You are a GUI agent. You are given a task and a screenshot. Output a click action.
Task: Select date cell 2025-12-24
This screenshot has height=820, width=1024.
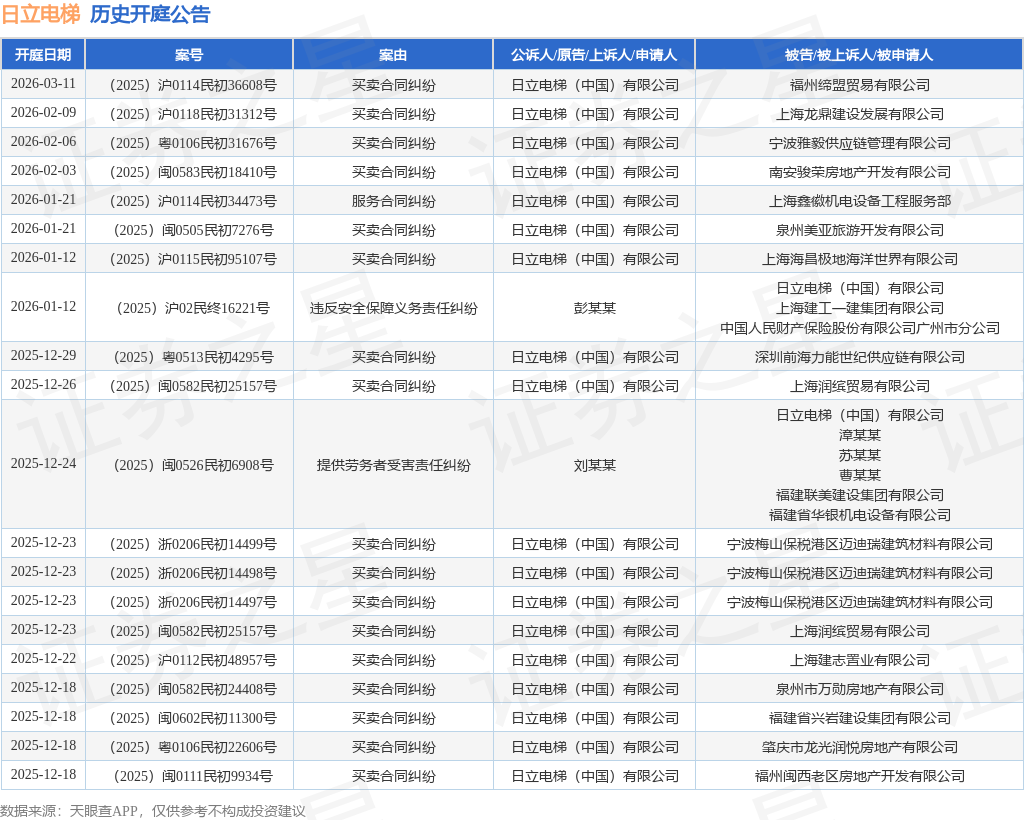[x=43, y=464]
